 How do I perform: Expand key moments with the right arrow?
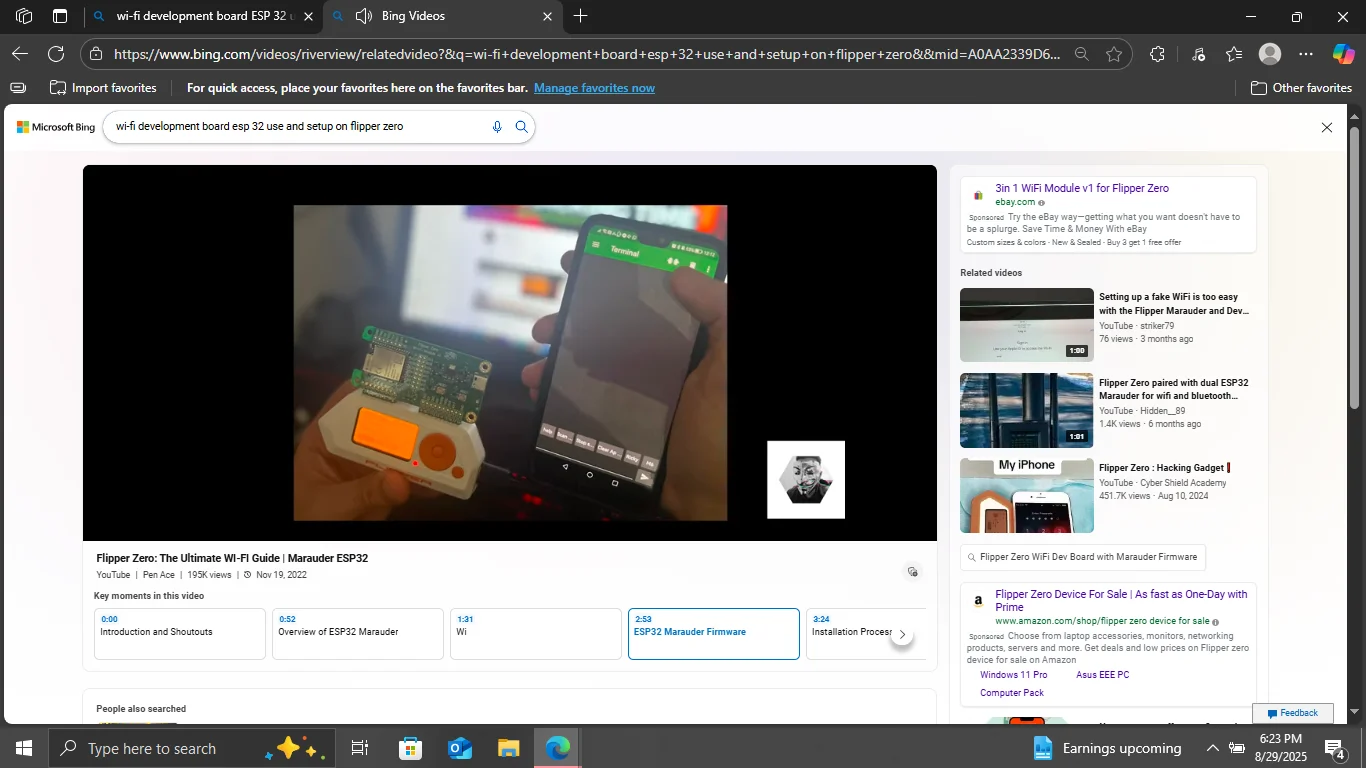902,634
